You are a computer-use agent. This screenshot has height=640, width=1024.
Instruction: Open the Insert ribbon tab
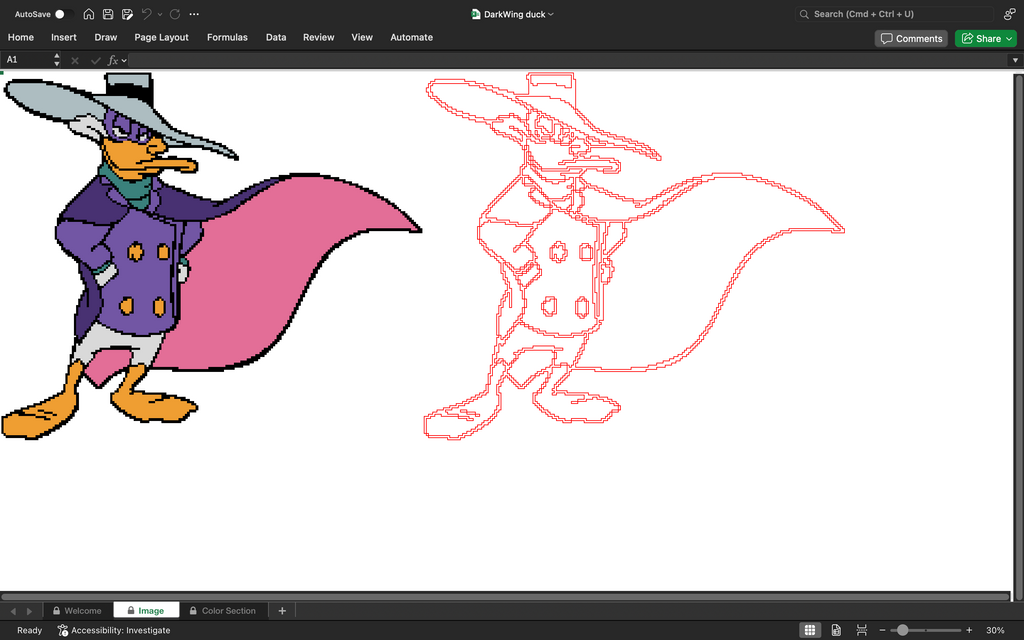coord(64,37)
